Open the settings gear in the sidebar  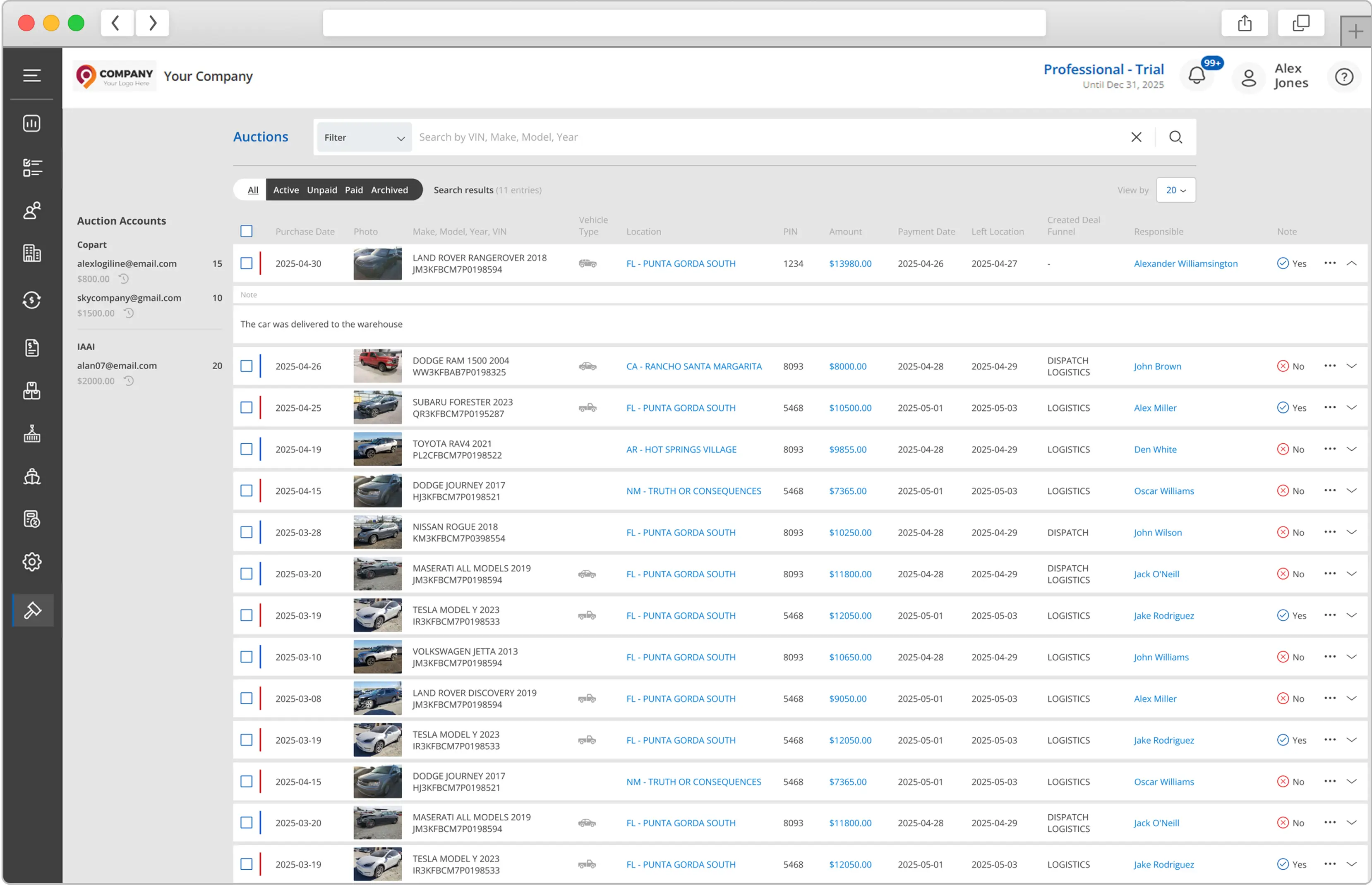coord(31,562)
